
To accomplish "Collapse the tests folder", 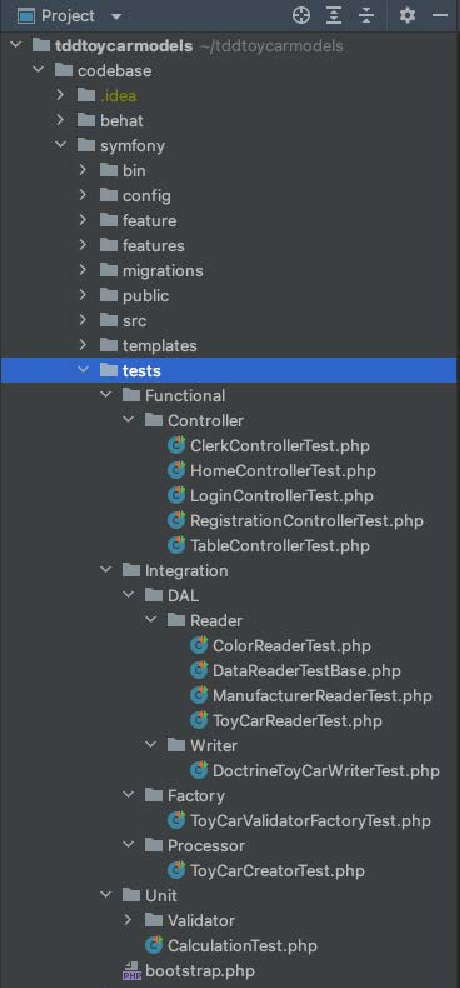I will coord(83,370).
